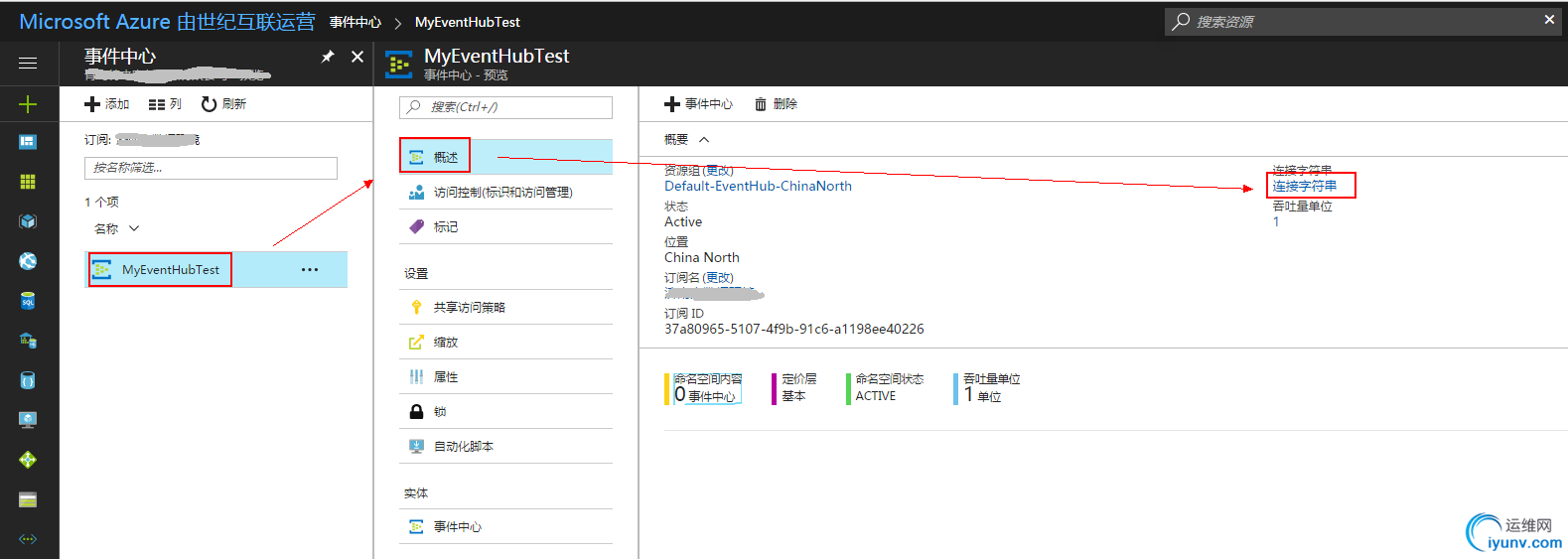Viewport: 1568px width, 559px height.
Task: Open the Dashboard icon in sidebar
Action: pyautogui.click(x=28, y=142)
